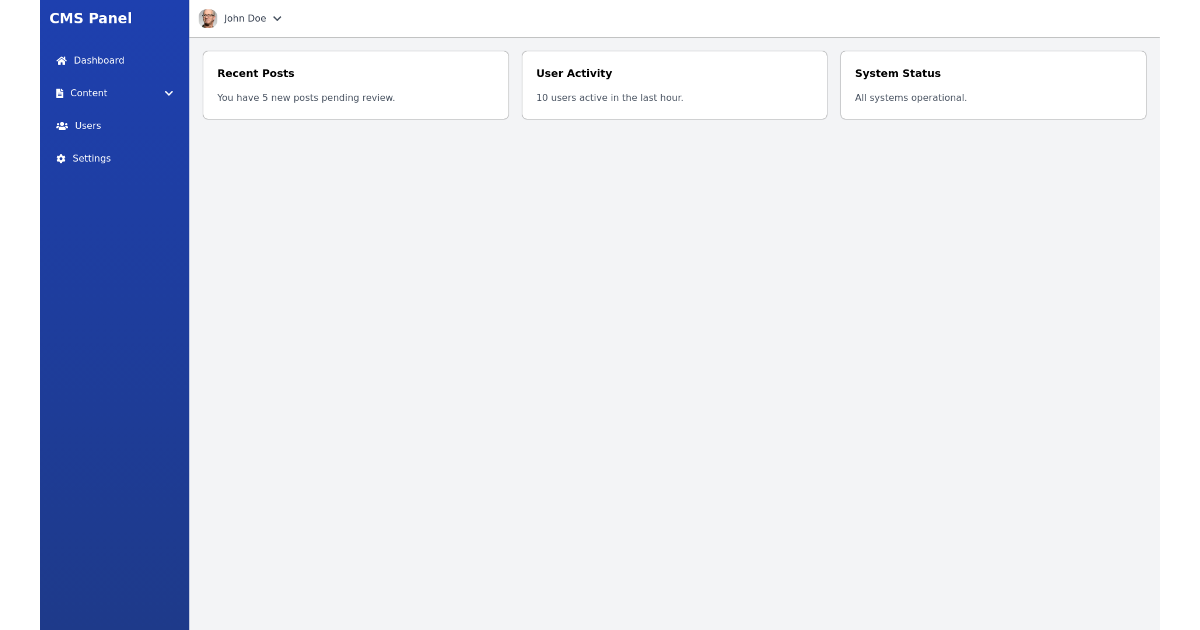
Task: Click the John Doe username text
Action: [x=245, y=19]
